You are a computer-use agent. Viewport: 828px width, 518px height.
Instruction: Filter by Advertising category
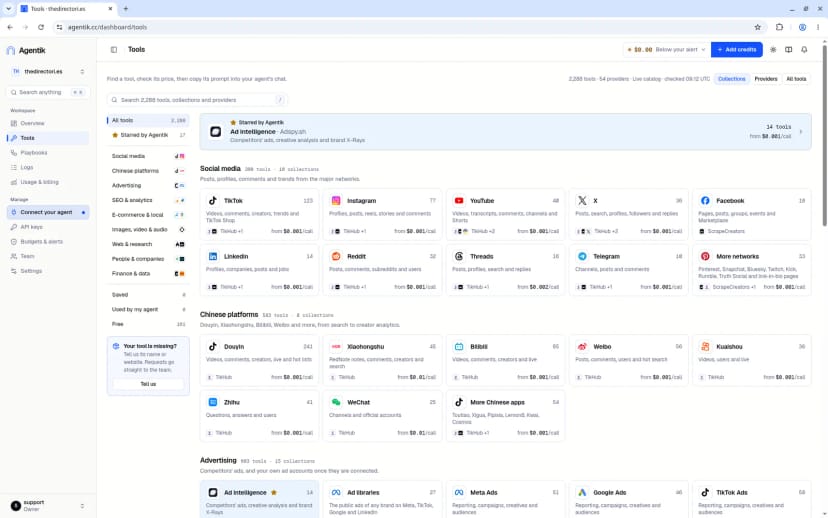tap(148, 186)
